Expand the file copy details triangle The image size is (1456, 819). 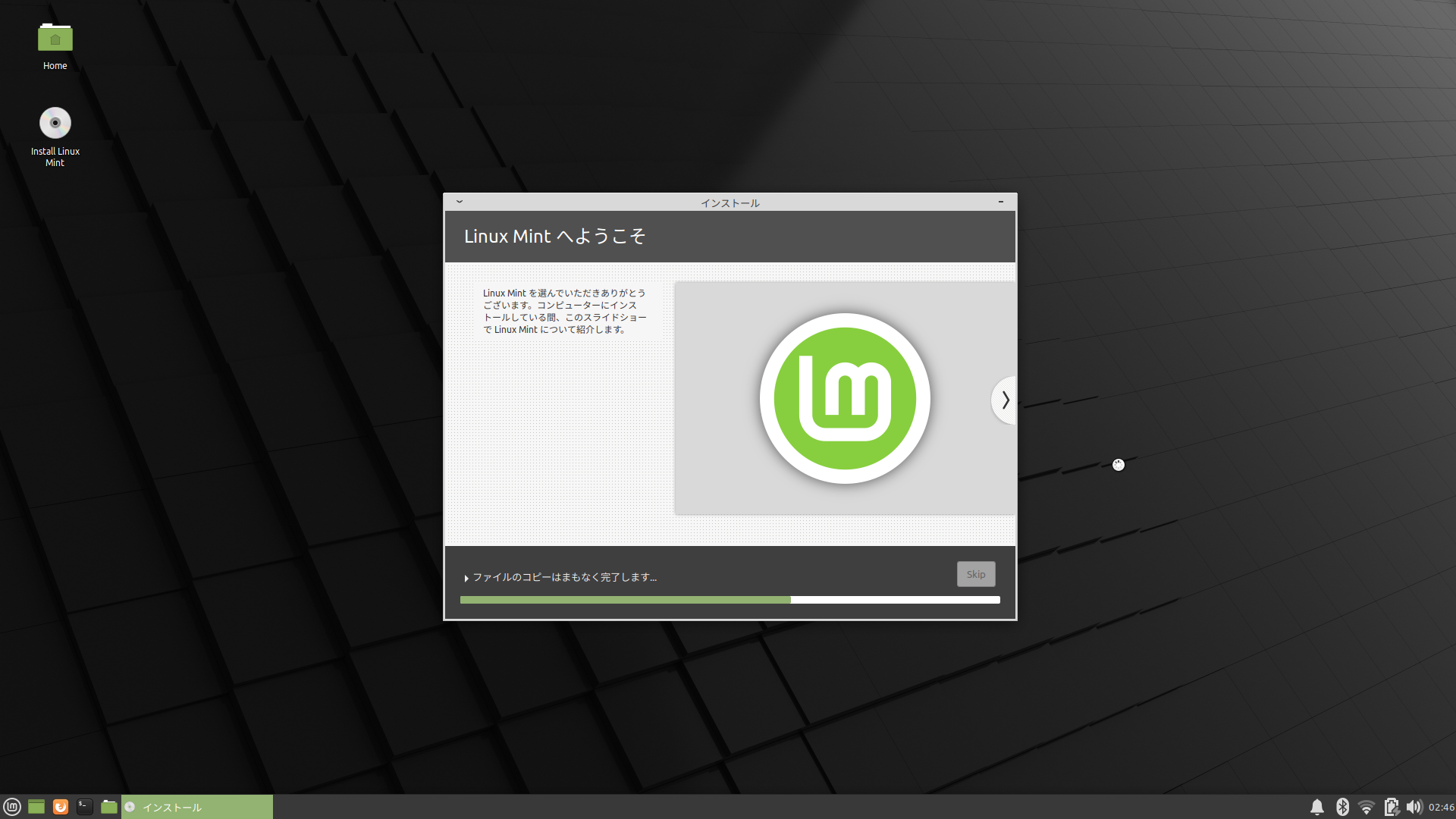click(x=466, y=577)
